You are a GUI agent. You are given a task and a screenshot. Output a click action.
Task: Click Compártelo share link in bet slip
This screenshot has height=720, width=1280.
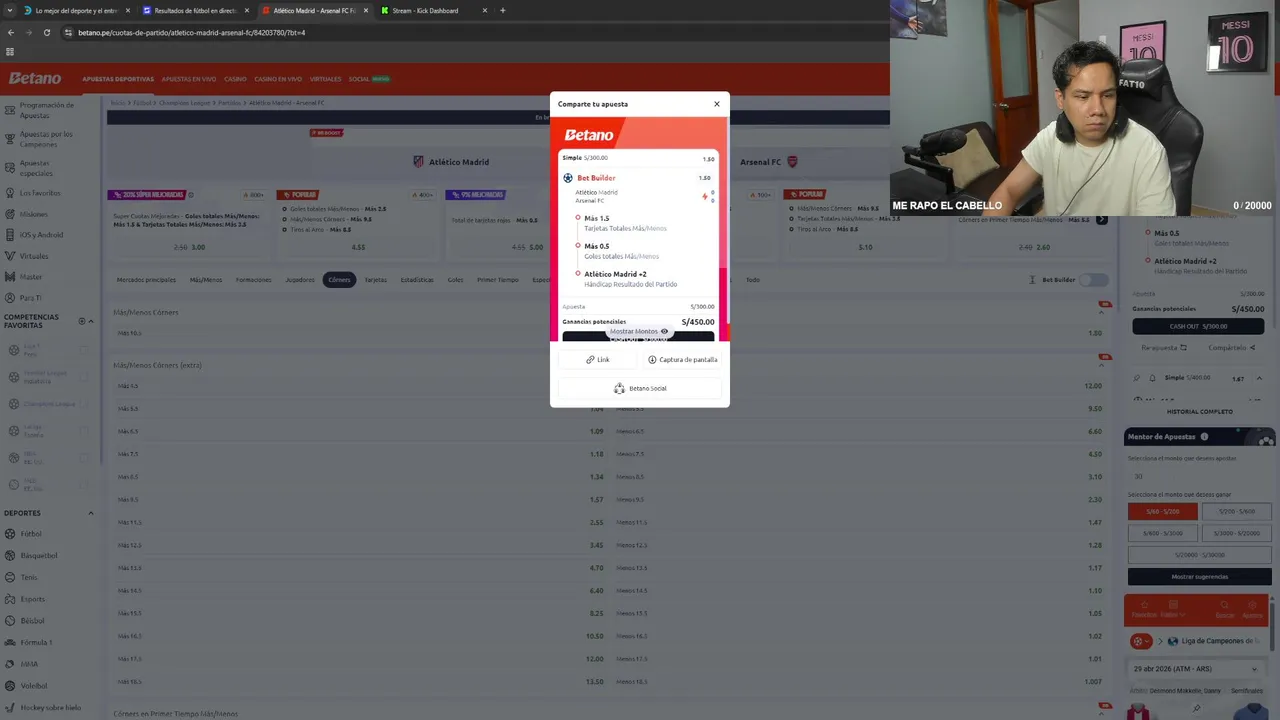(1231, 348)
